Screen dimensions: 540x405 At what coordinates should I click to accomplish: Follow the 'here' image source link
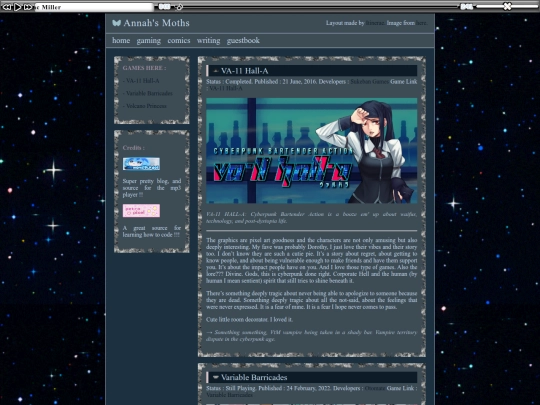pyautogui.click(x=421, y=23)
